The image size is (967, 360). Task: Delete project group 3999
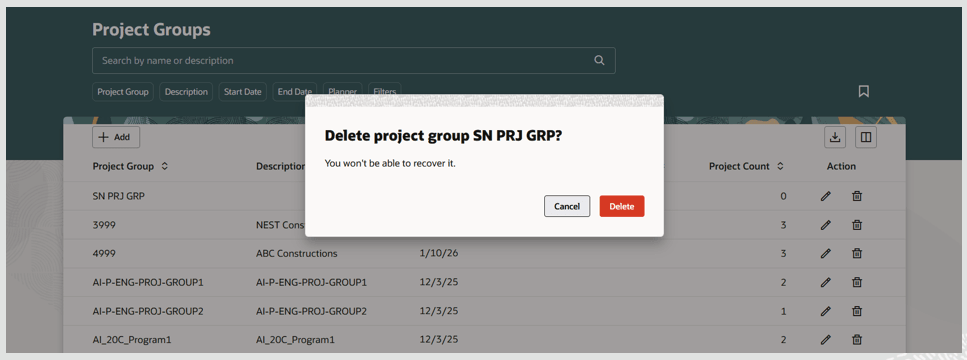857,225
